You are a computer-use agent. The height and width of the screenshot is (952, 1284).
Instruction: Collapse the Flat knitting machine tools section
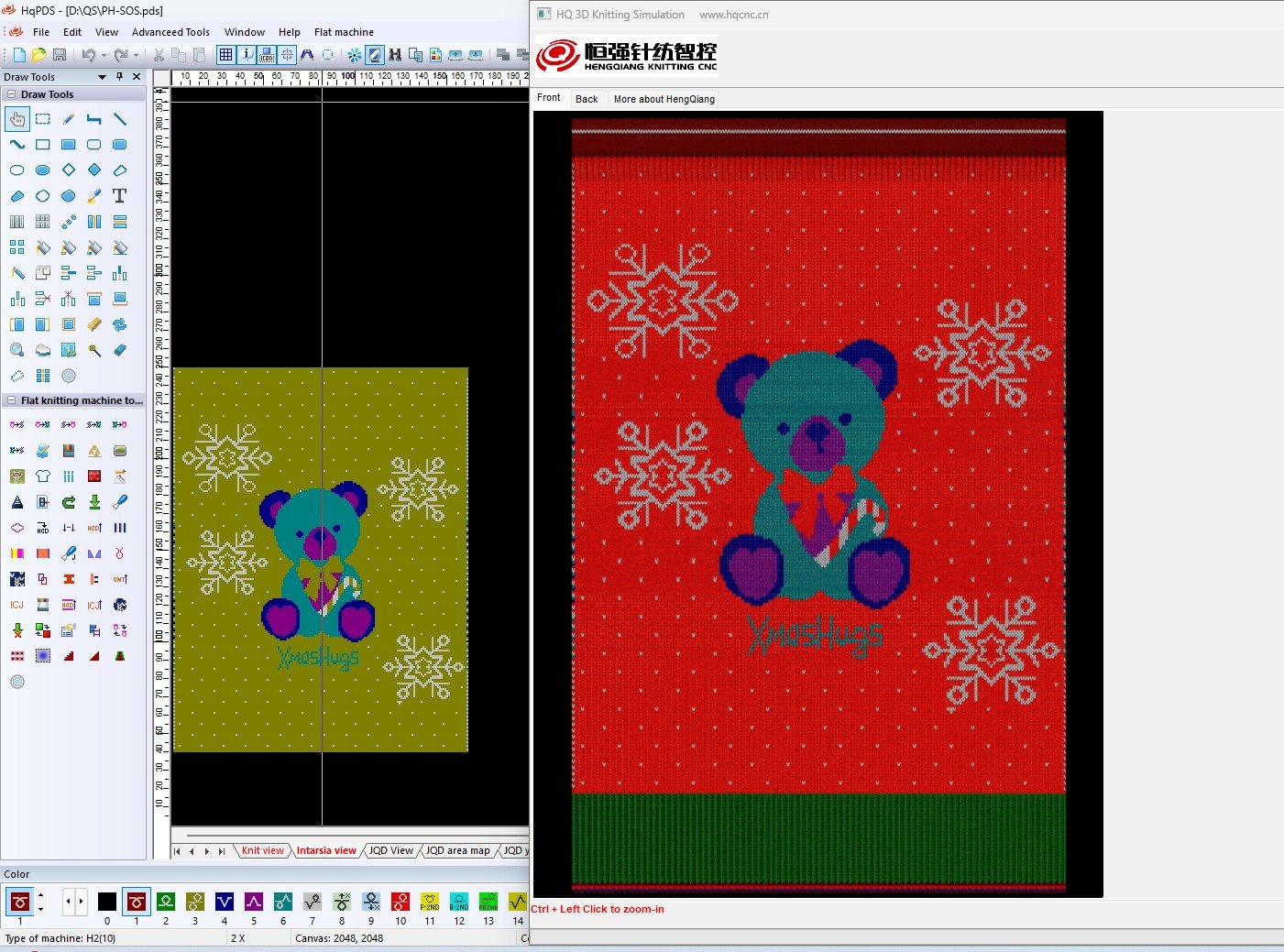click(x=11, y=400)
